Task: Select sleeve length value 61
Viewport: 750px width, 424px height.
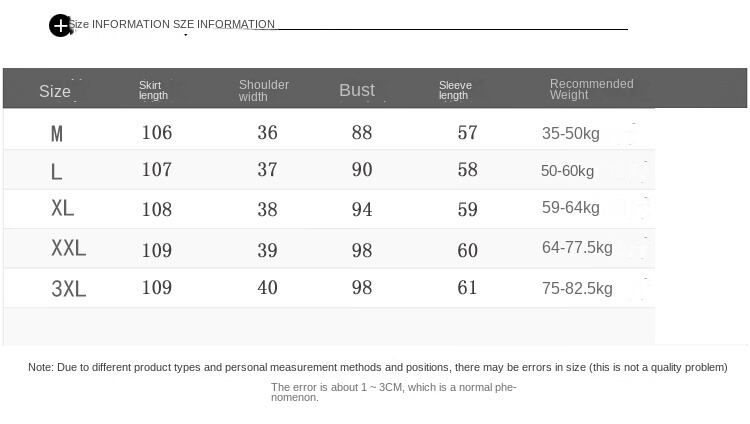Action: pyautogui.click(x=468, y=288)
